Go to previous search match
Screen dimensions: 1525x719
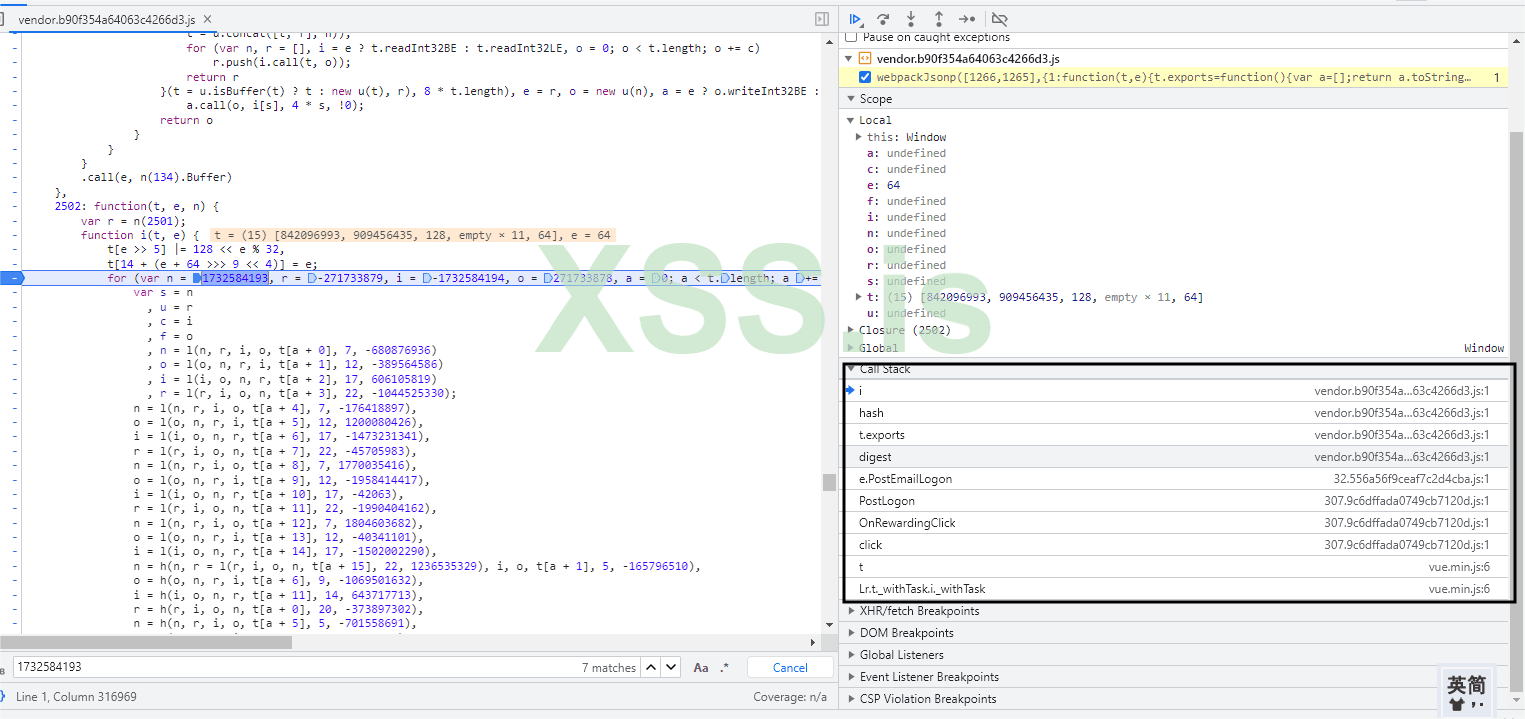pyautogui.click(x=650, y=668)
